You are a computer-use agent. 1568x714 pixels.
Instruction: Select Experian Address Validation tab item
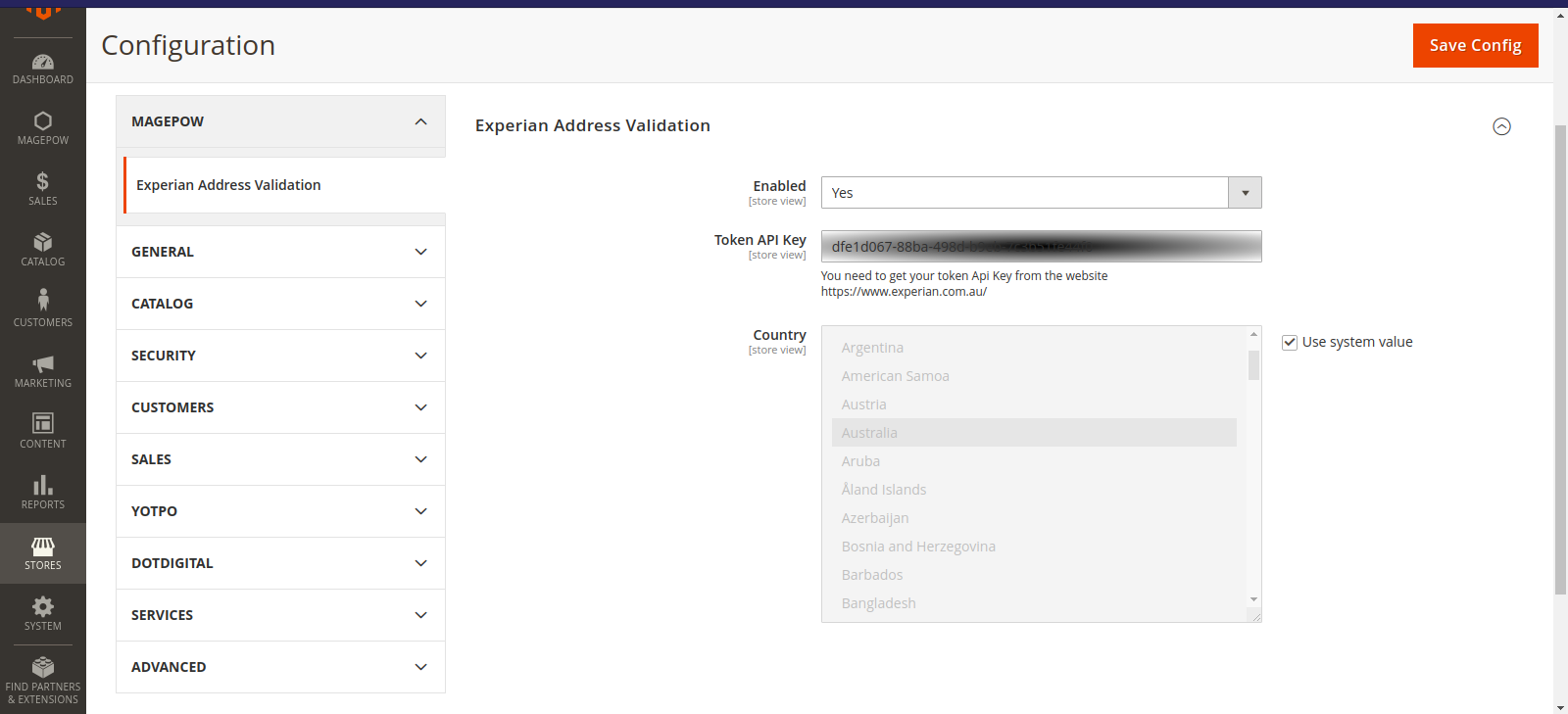click(228, 185)
